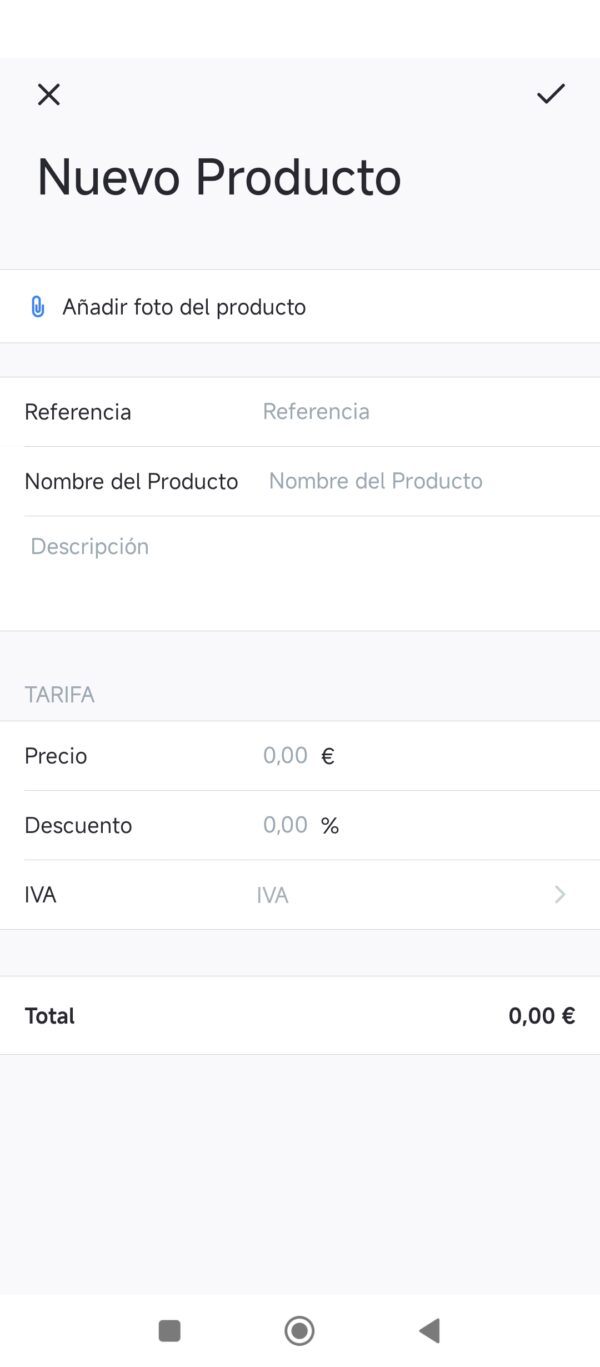This screenshot has height=1367, width=600.
Task: Confirm product with the checkmark icon
Action: [x=551, y=94]
